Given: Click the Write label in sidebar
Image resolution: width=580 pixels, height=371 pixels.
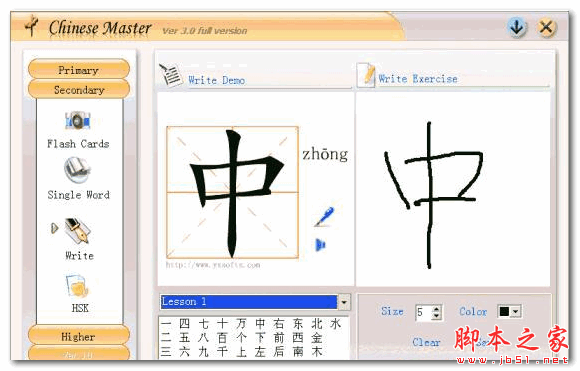Looking at the screenshot, I should pos(80,256).
